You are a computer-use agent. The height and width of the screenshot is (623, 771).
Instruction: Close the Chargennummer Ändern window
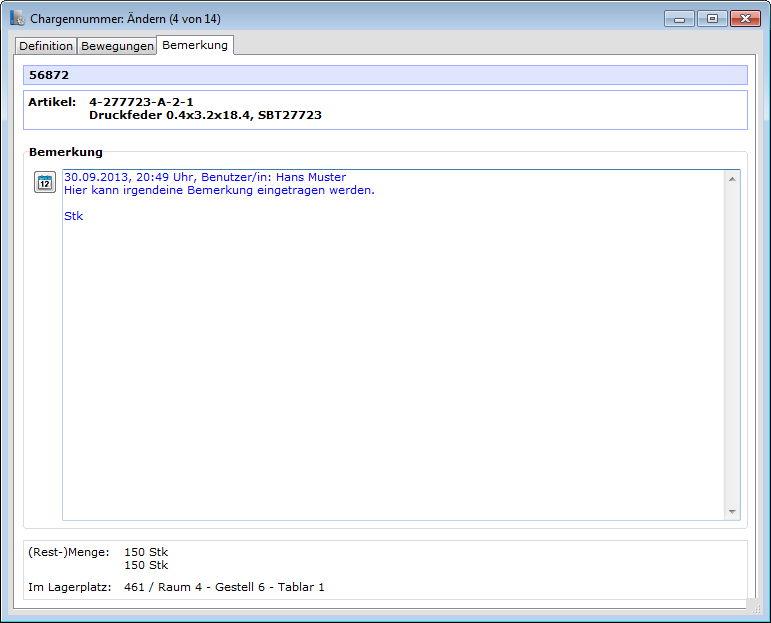pyautogui.click(x=744, y=19)
